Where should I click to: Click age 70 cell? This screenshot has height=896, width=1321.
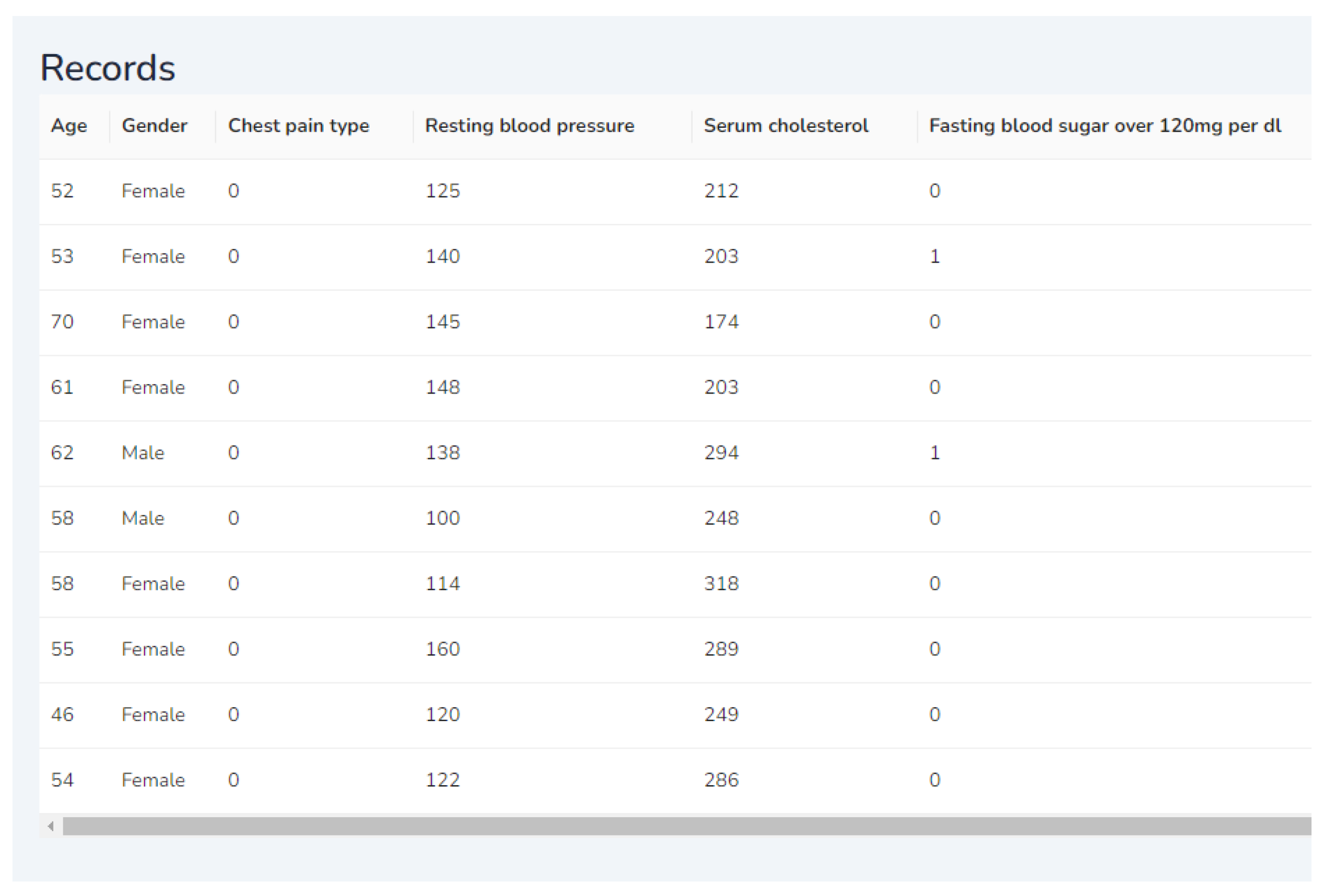62,322
